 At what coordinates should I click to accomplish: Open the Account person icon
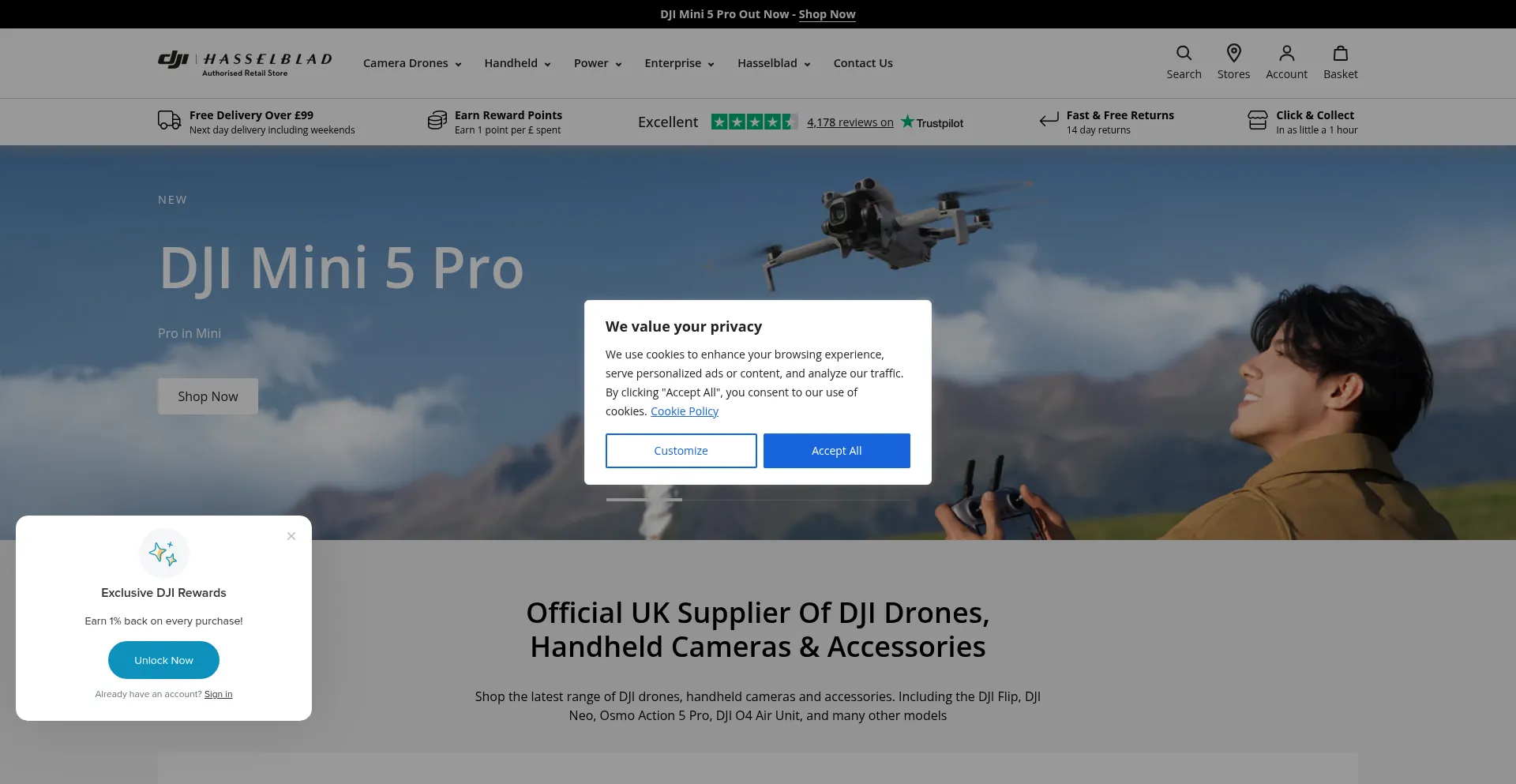[1286, 53]
